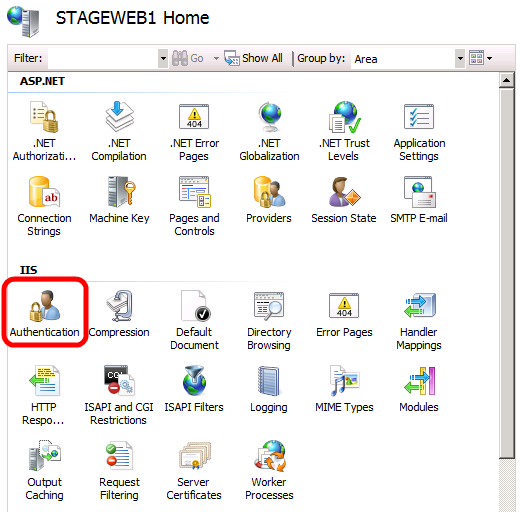Open the Handler Mappings feature
The image size is (522, 512).
point(419,320)
